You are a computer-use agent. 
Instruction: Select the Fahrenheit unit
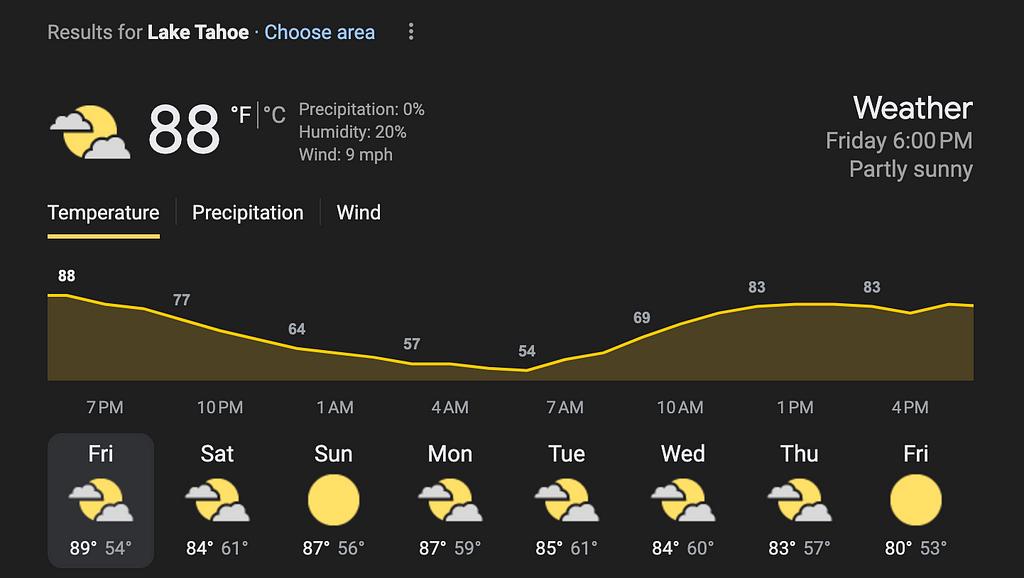241,116
